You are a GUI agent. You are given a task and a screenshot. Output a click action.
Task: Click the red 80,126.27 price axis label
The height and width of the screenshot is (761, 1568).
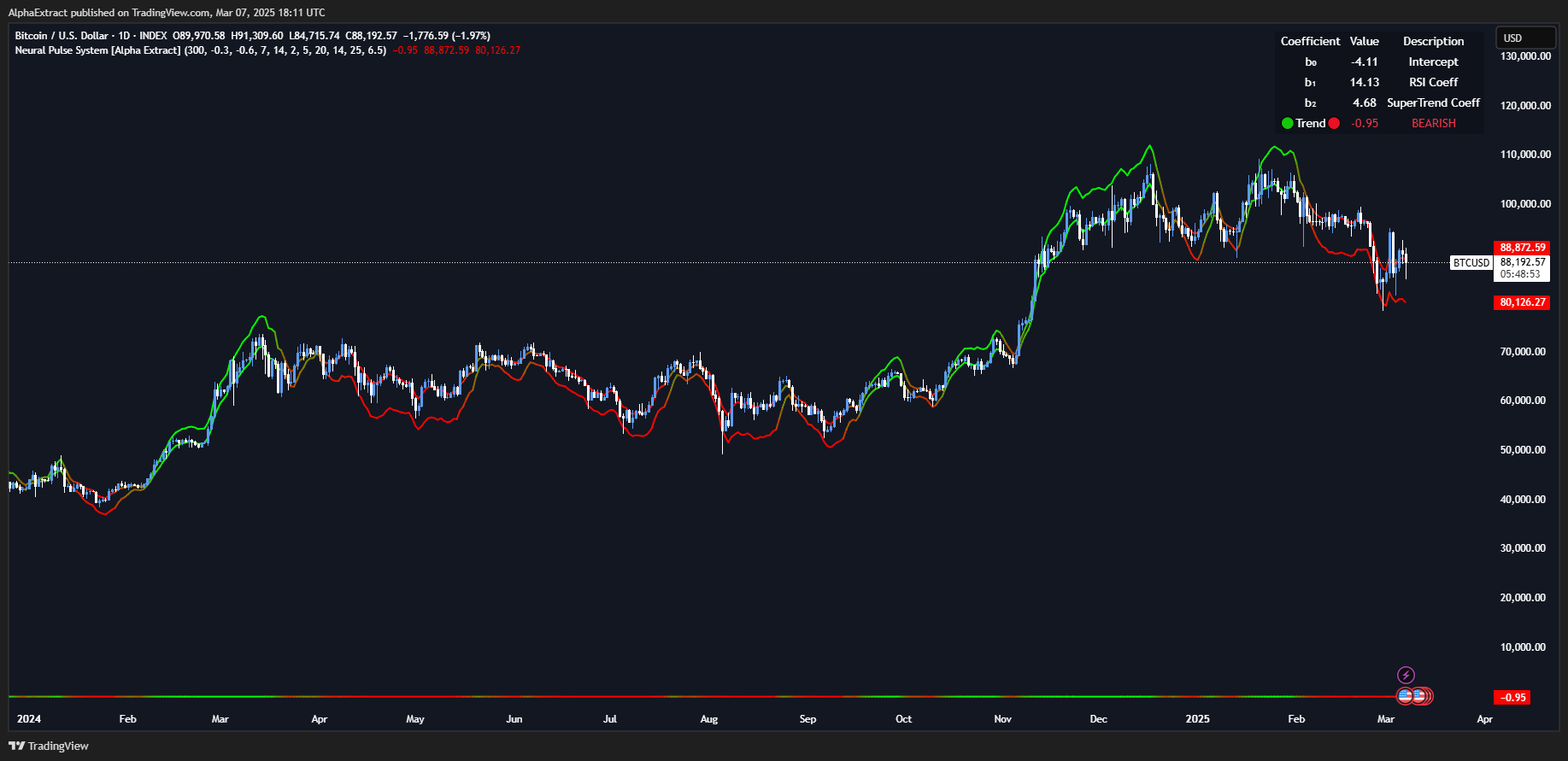click(1523, 302)
